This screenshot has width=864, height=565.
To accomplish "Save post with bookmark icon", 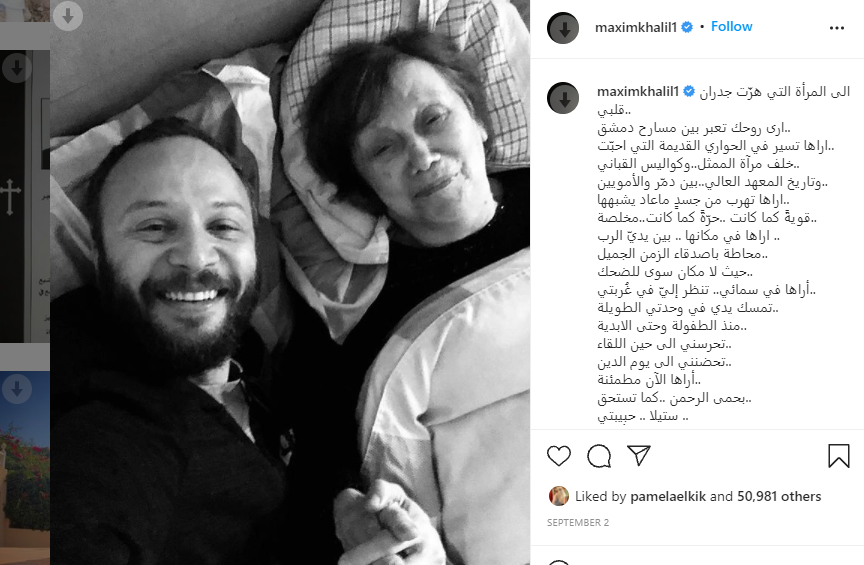I will [839, 456].
